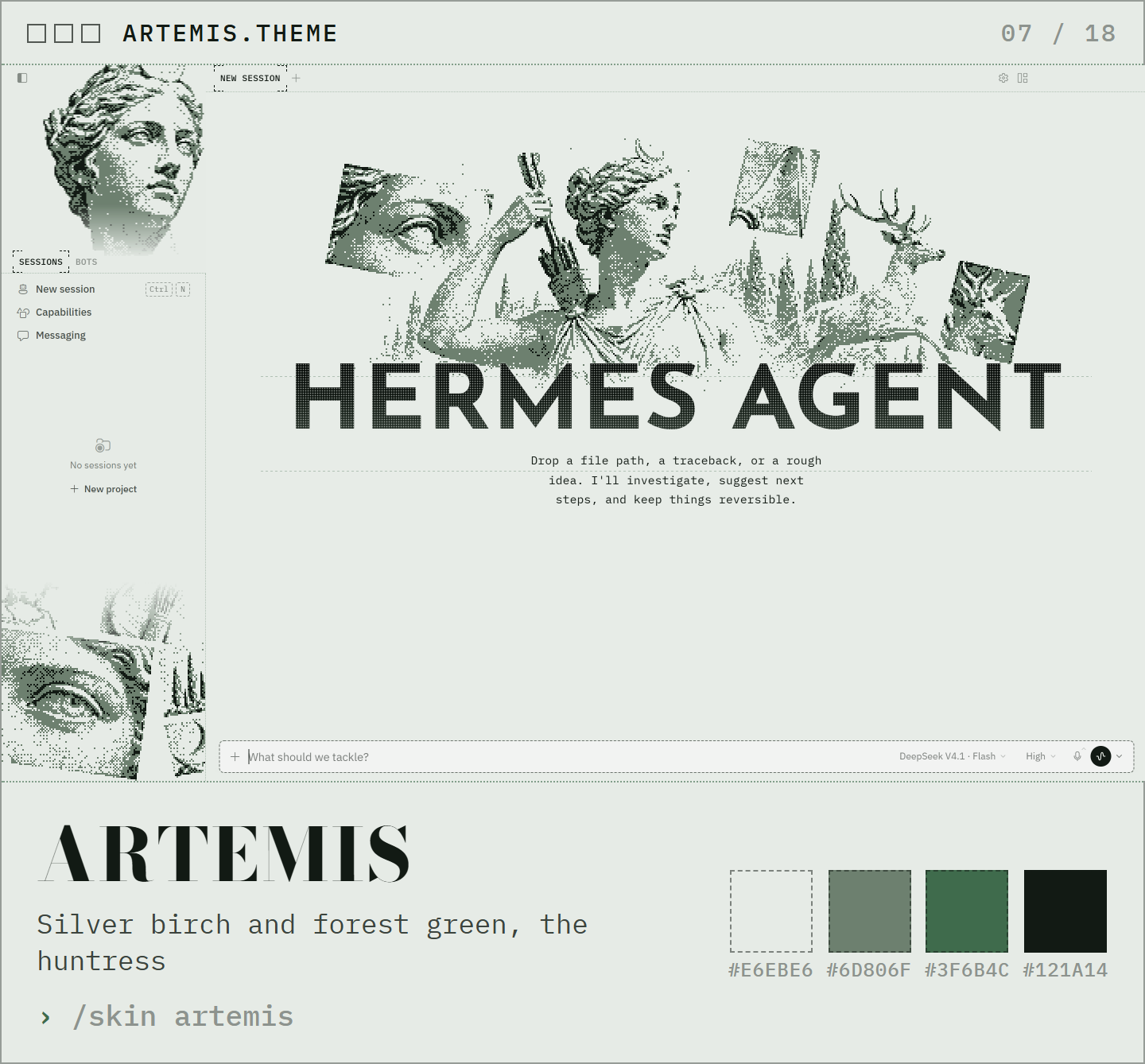This screenshot has height=1064, width=1145.
Task: Open Messaging in the sidebar
Action: (x=103, y=336)
